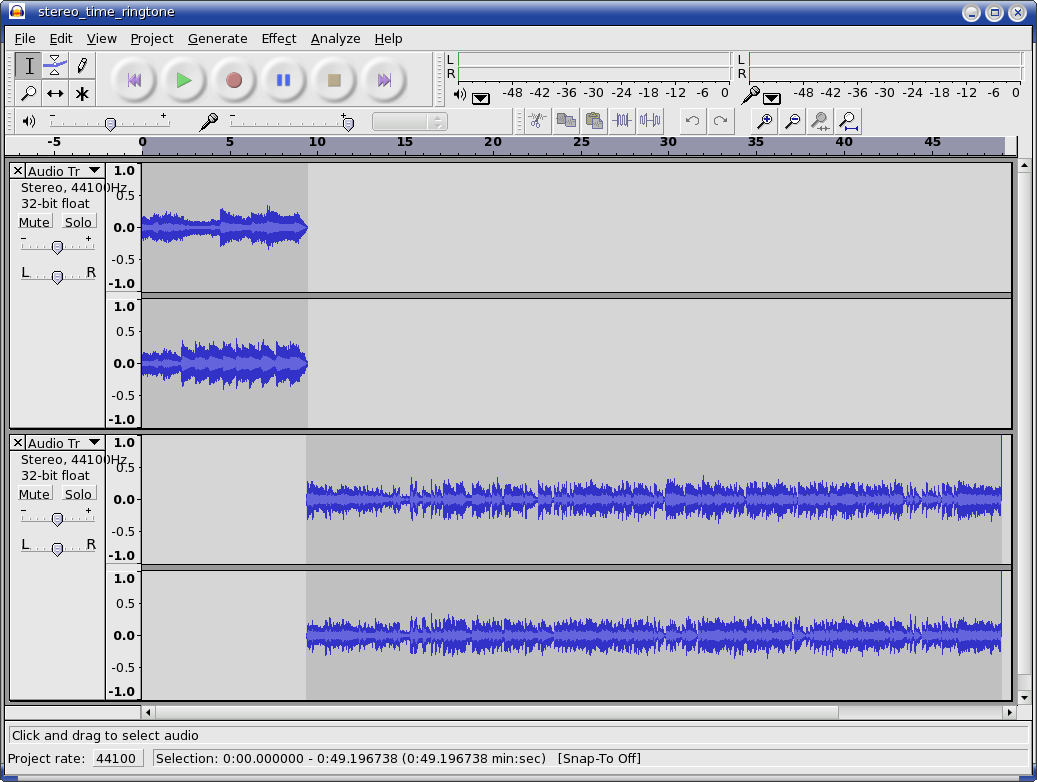Select the Envelope tool
Viewport: 1037px width, 782px height.
coord(55,65)
